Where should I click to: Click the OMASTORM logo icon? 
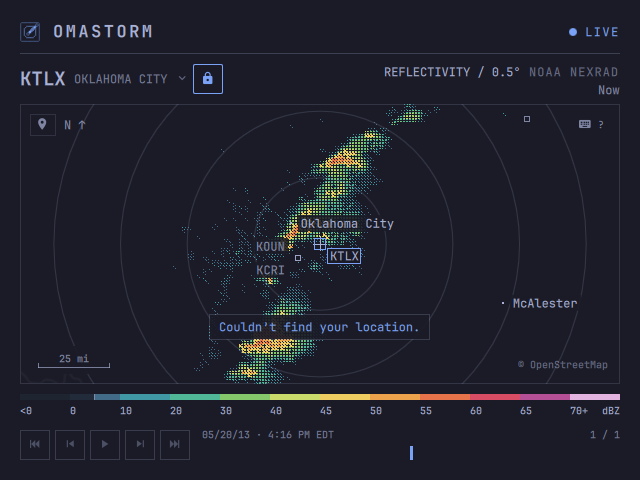click(x=30, y=32)
